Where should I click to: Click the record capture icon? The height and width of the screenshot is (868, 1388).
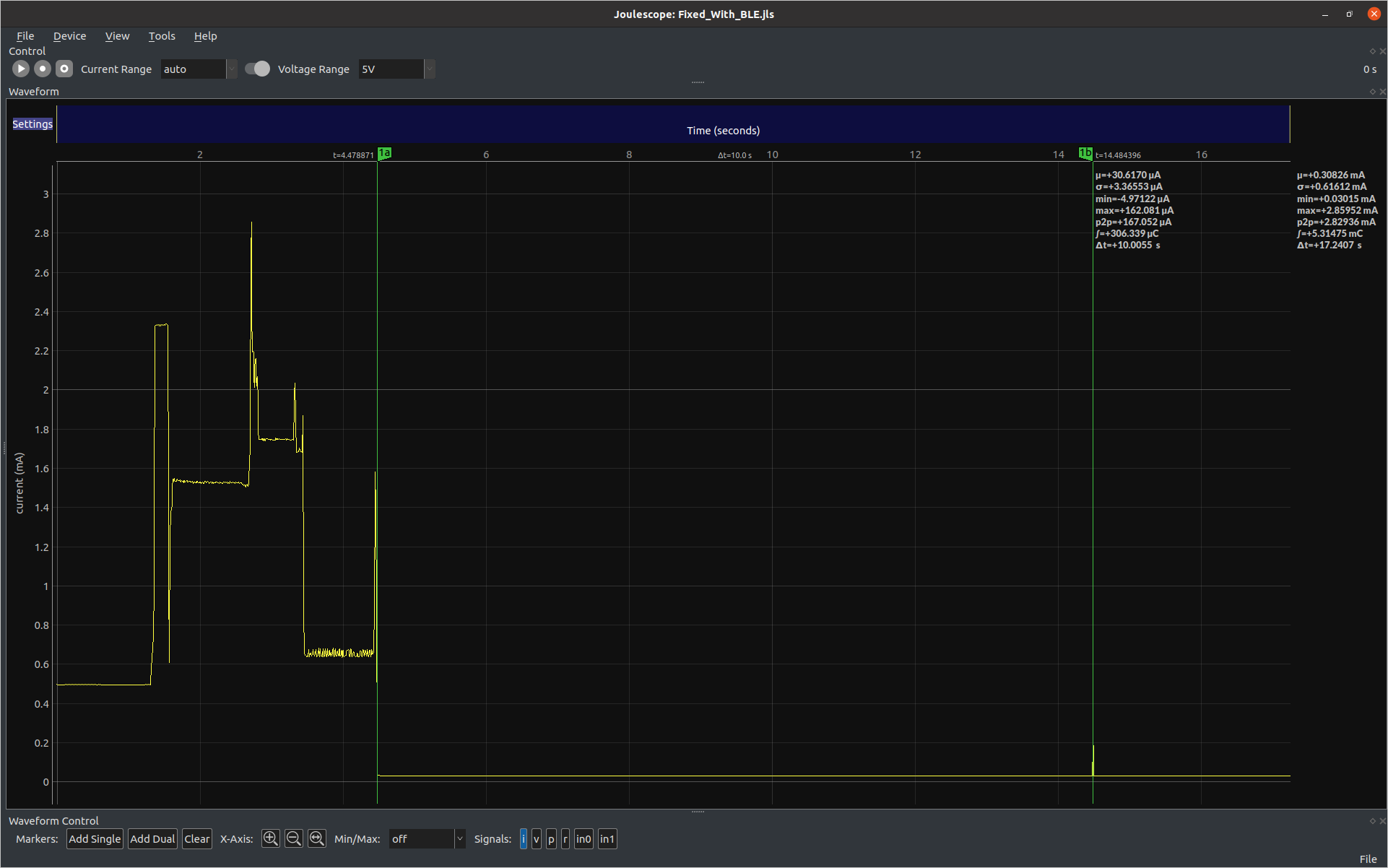(x=42, y=69)
